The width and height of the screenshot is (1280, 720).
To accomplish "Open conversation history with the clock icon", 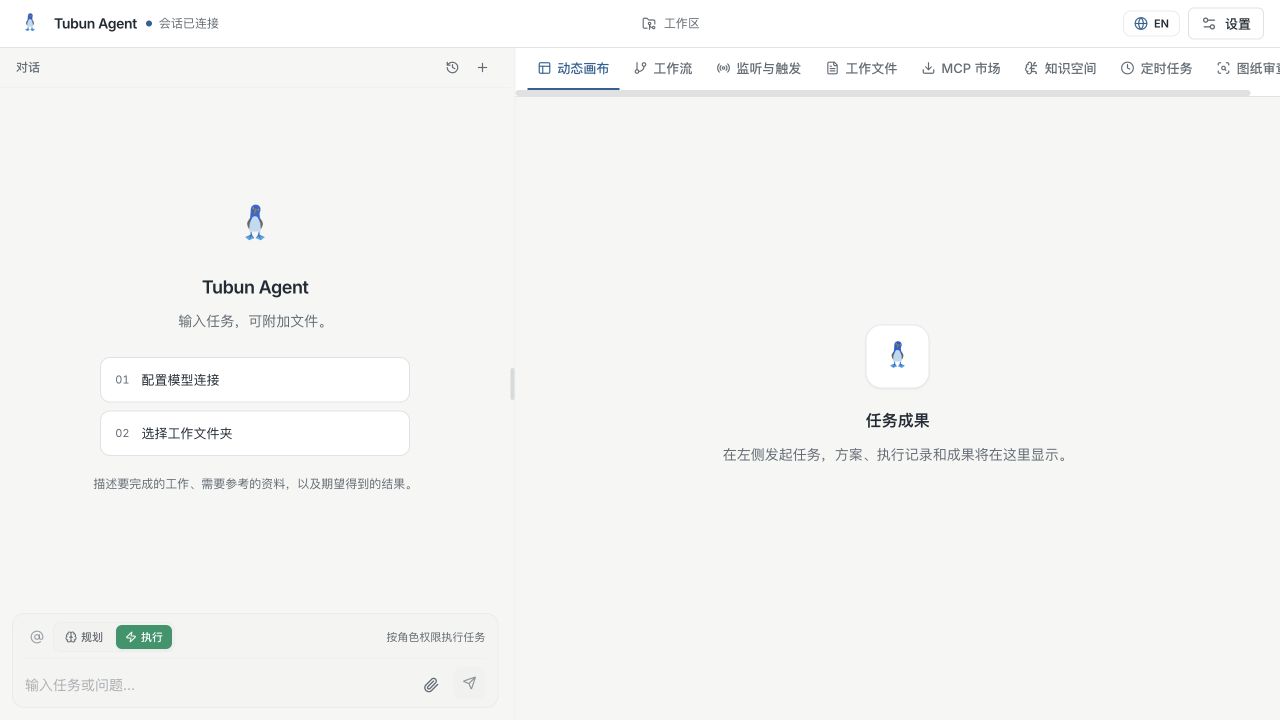I will tap(452, 68).
